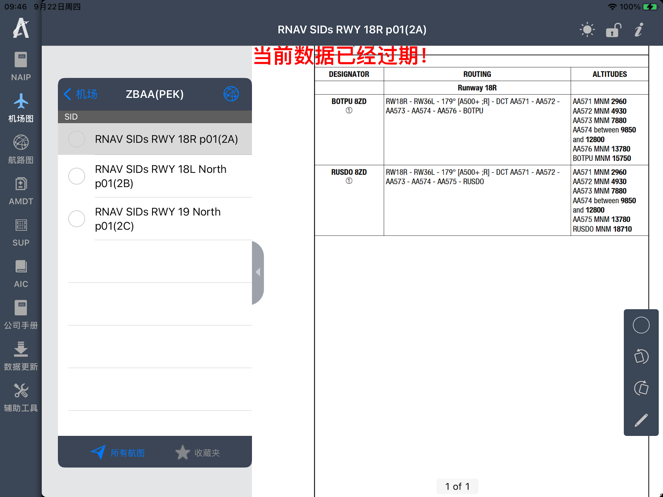
Task: Select radio button for RWY 18L North
Action: click(77, 177)
